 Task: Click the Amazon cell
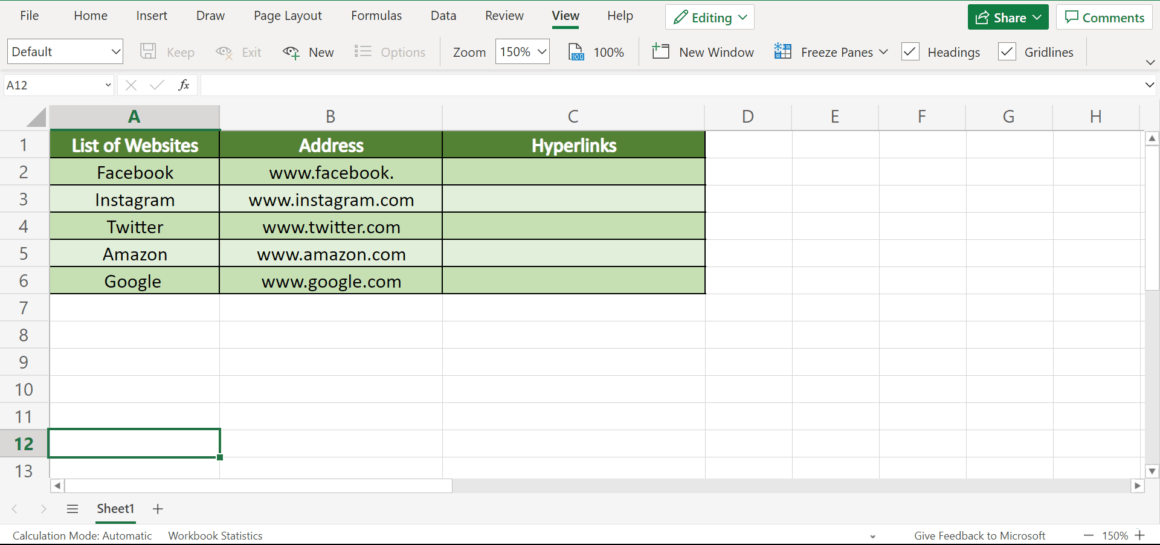tap(135, 254)
